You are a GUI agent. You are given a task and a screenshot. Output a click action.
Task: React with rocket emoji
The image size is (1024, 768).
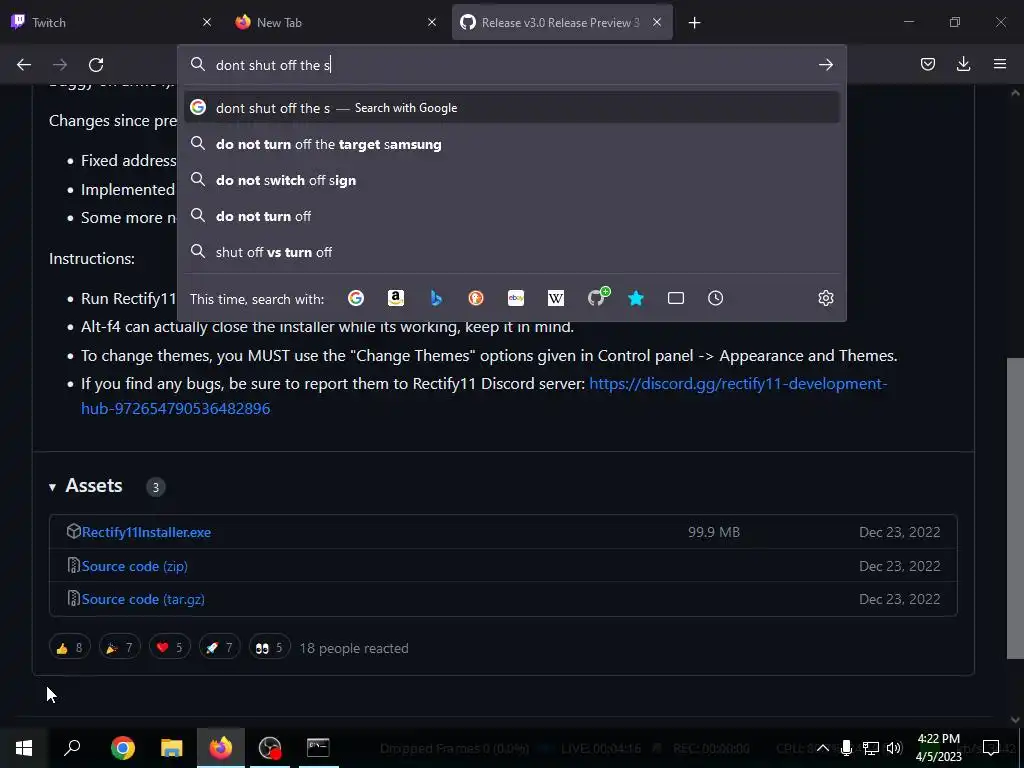coord(219,648)
